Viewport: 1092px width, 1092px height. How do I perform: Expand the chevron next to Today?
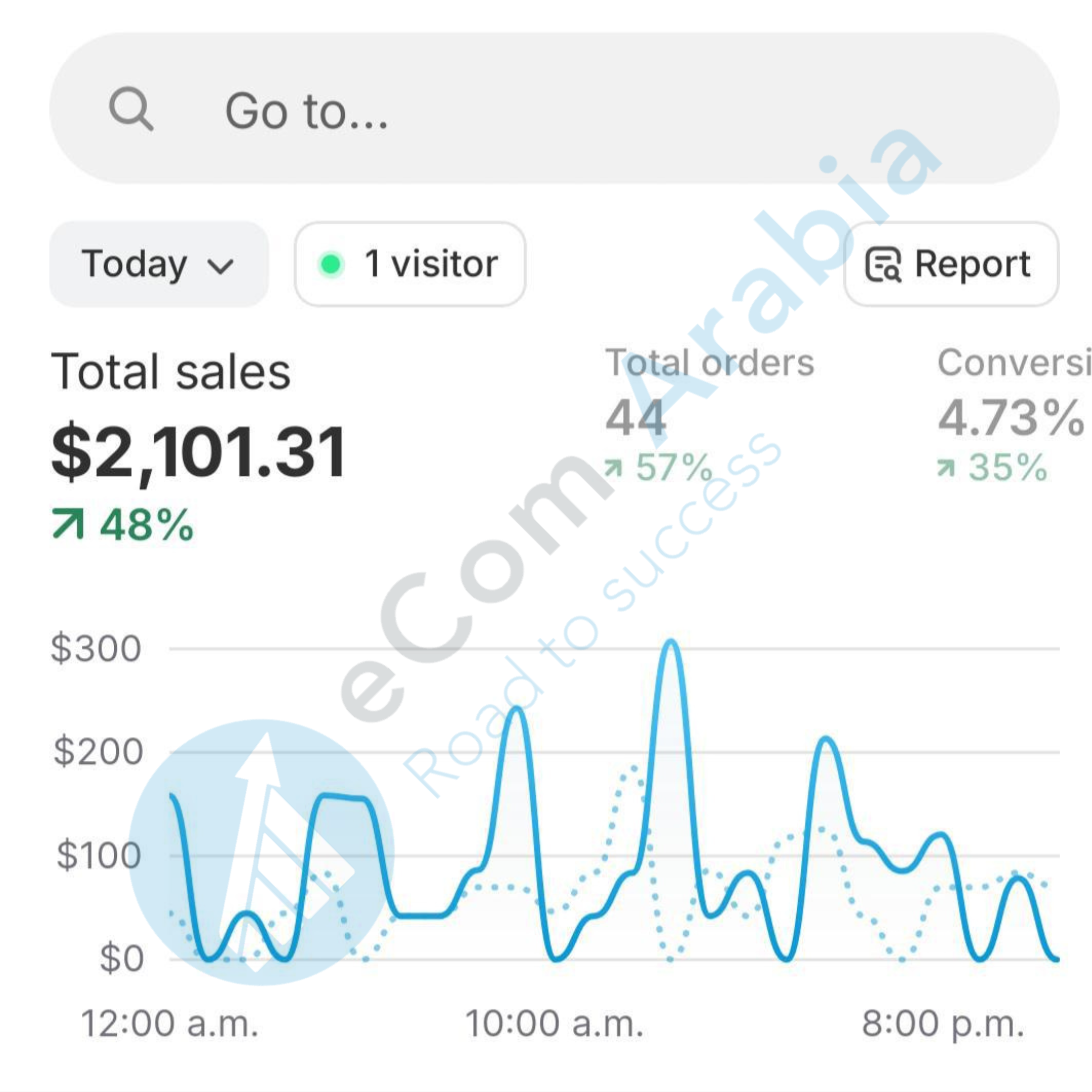pos(220,265)
